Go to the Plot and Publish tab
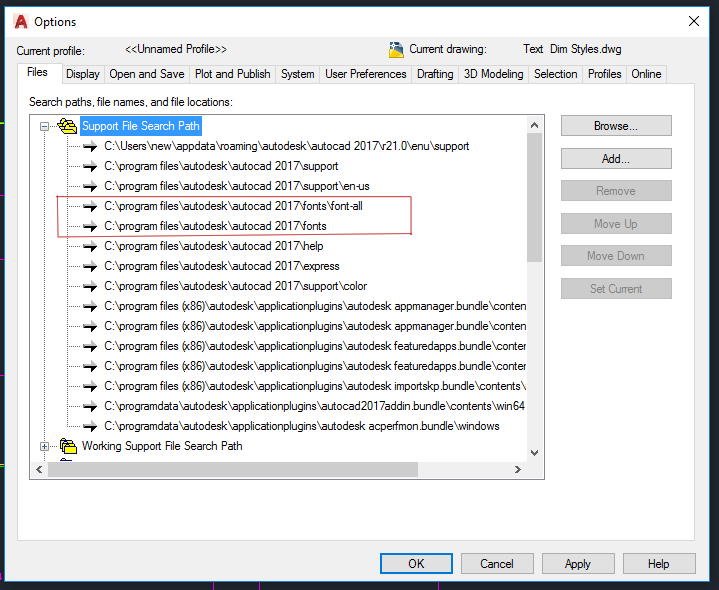Viewport: 719px width, 590px height. pyautogui.click(x=232, y=74)
